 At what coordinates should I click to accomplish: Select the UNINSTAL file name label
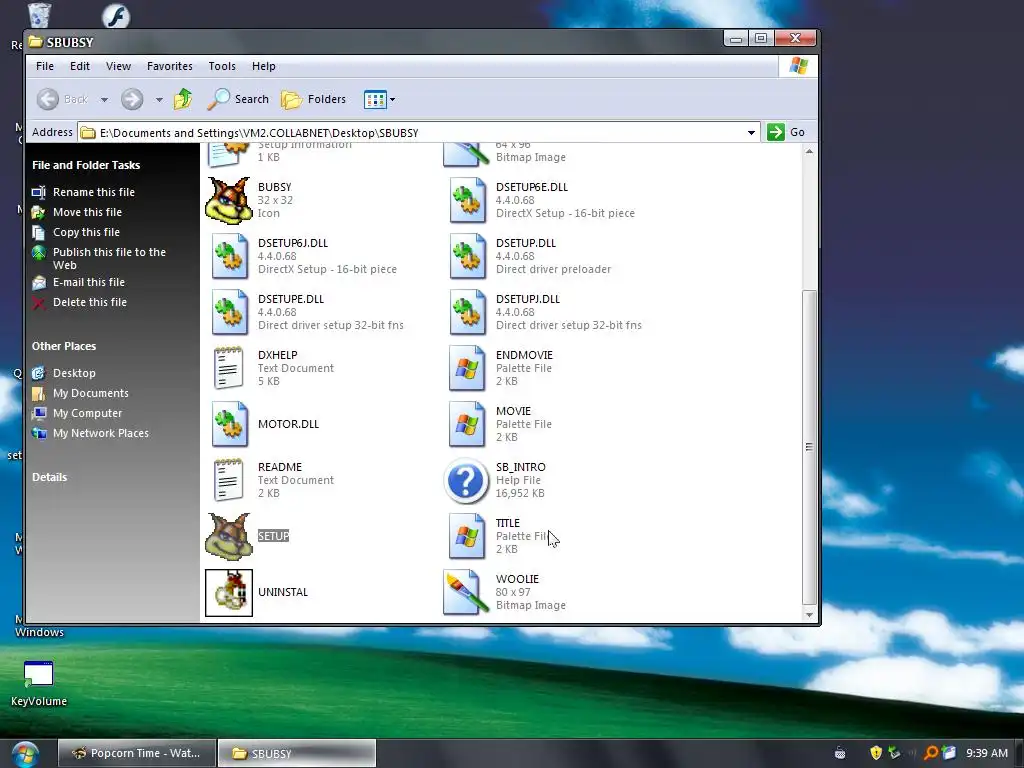tap(283, 592)
